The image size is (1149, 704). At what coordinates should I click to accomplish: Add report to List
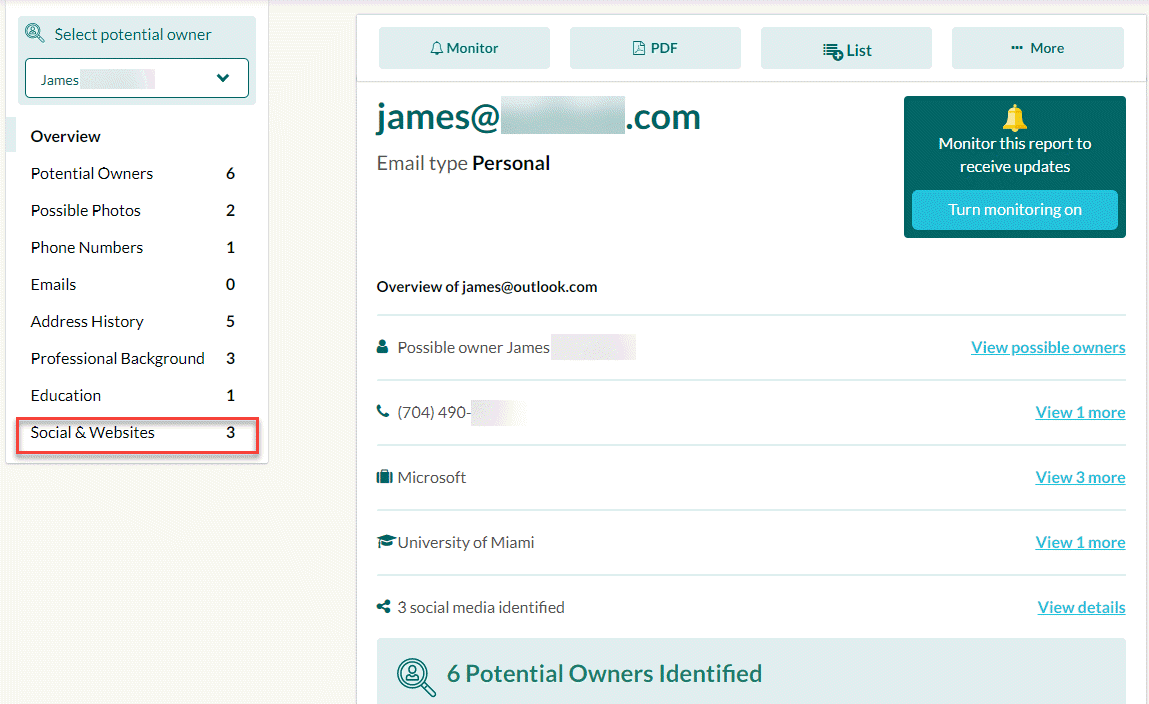coord(846,48)
